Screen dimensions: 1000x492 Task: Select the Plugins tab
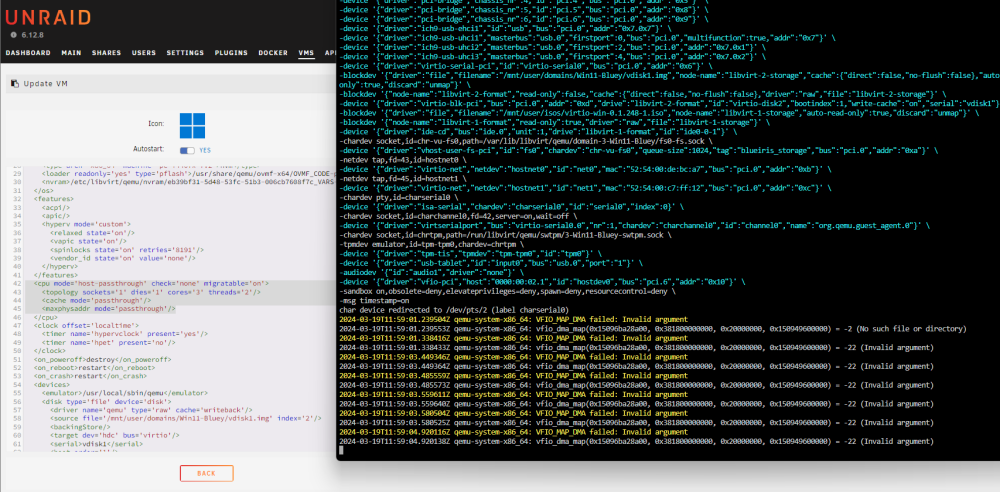[232, 53]
